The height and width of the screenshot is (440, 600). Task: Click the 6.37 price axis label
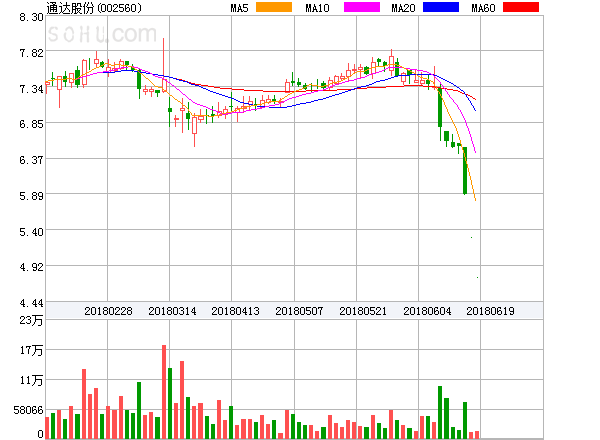[31, 160]
